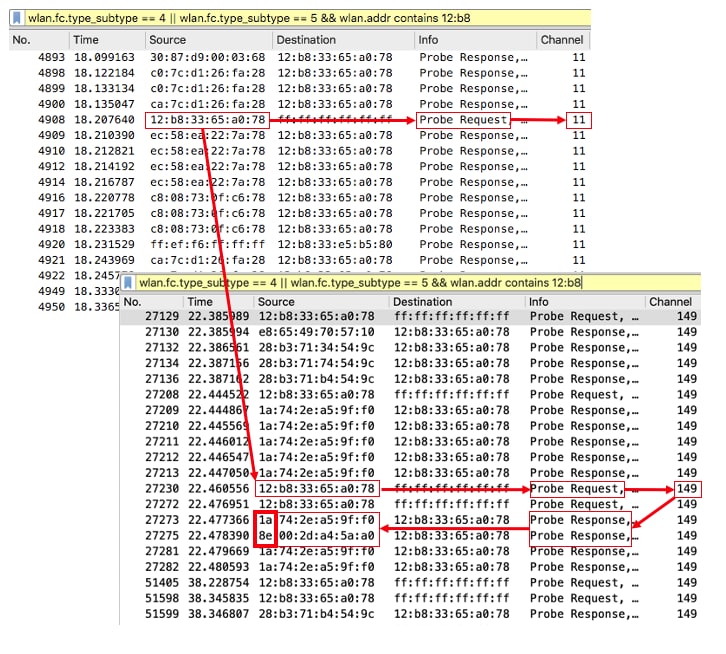The image size is (726, 654).
Task: Select packet 4899 at time 18.133134
Action: click(300, 88)
